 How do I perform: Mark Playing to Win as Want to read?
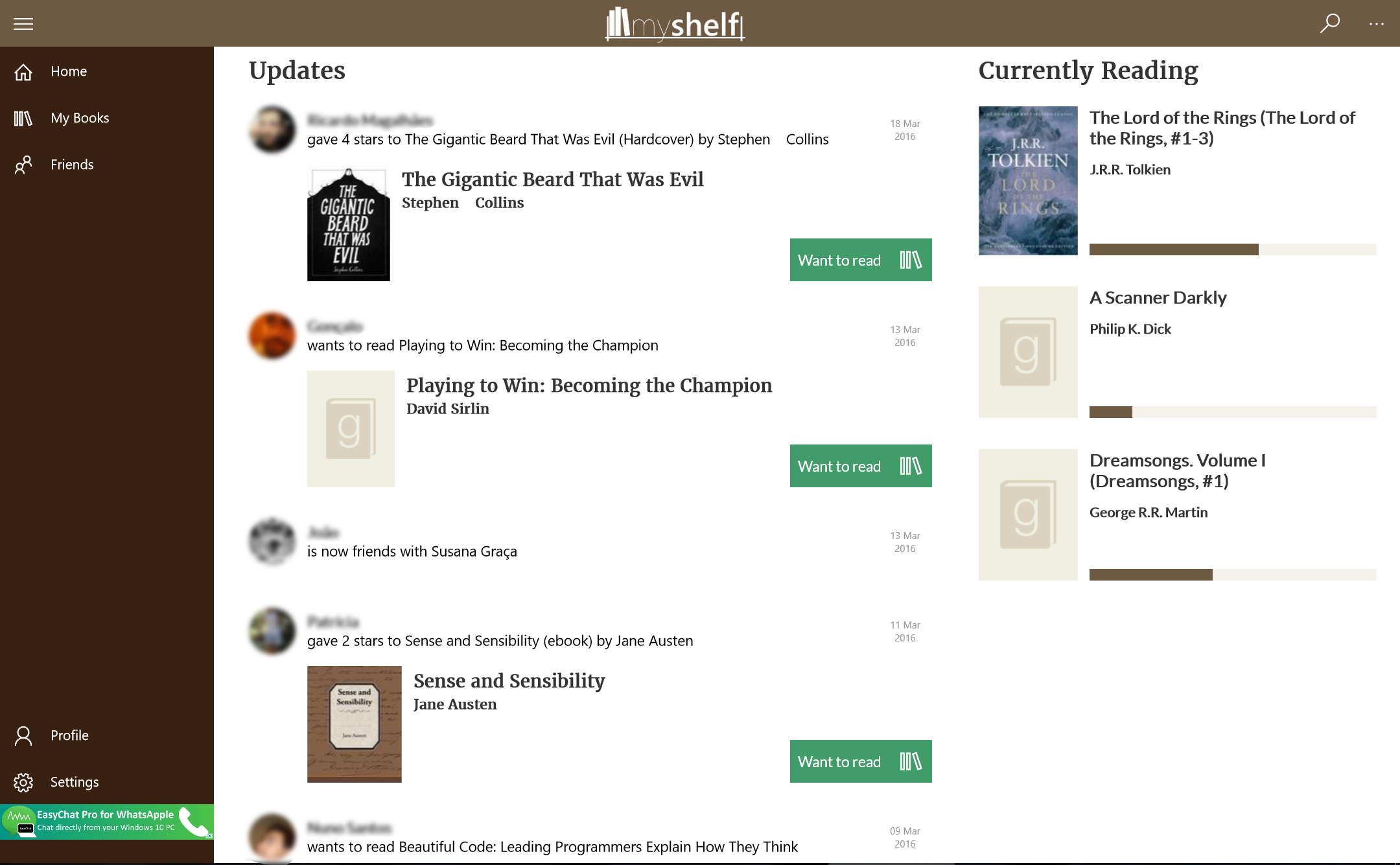click(861, 466)
